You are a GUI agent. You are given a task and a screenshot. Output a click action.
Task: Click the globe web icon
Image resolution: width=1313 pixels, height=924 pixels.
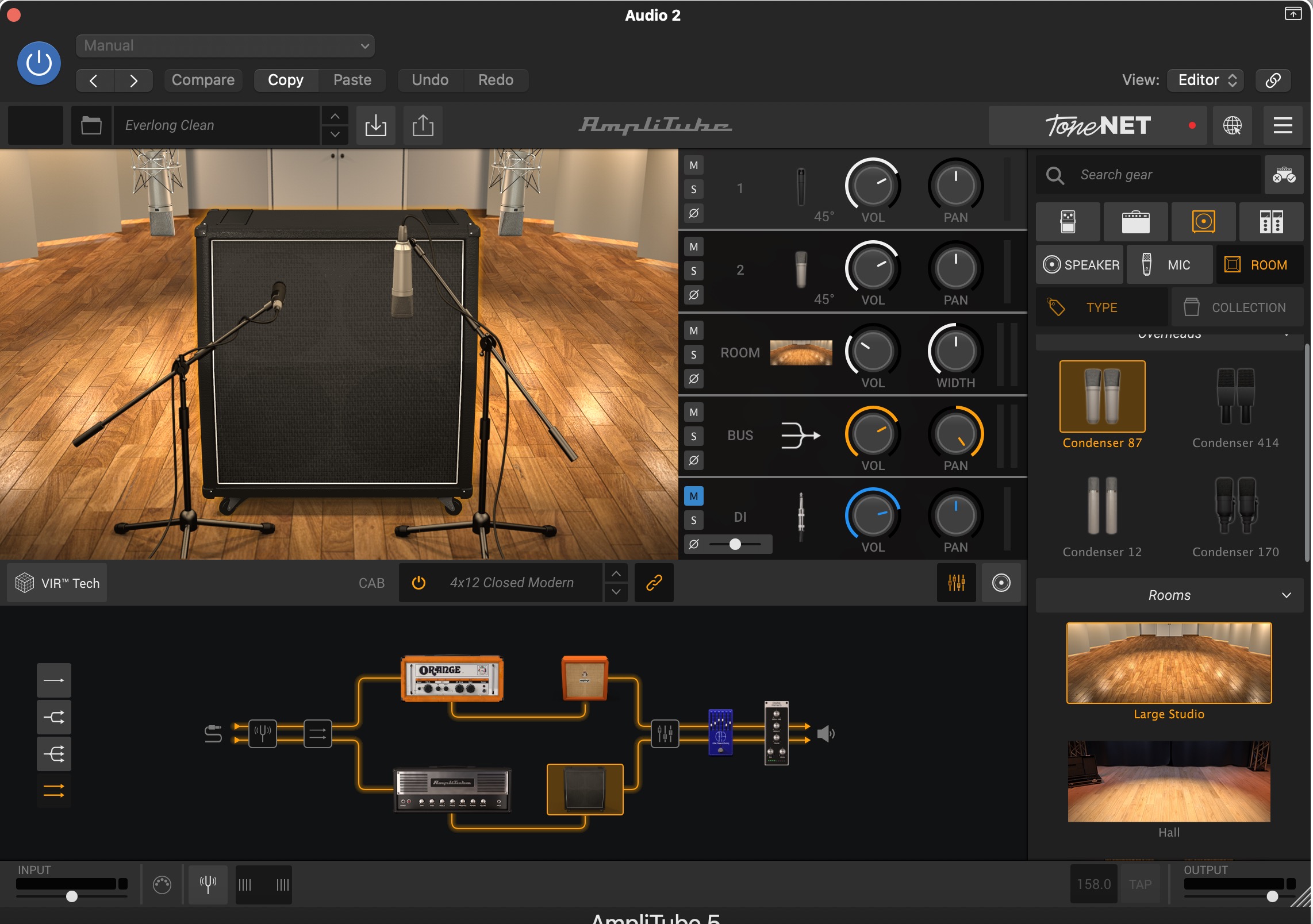(x=1232, y=125)
